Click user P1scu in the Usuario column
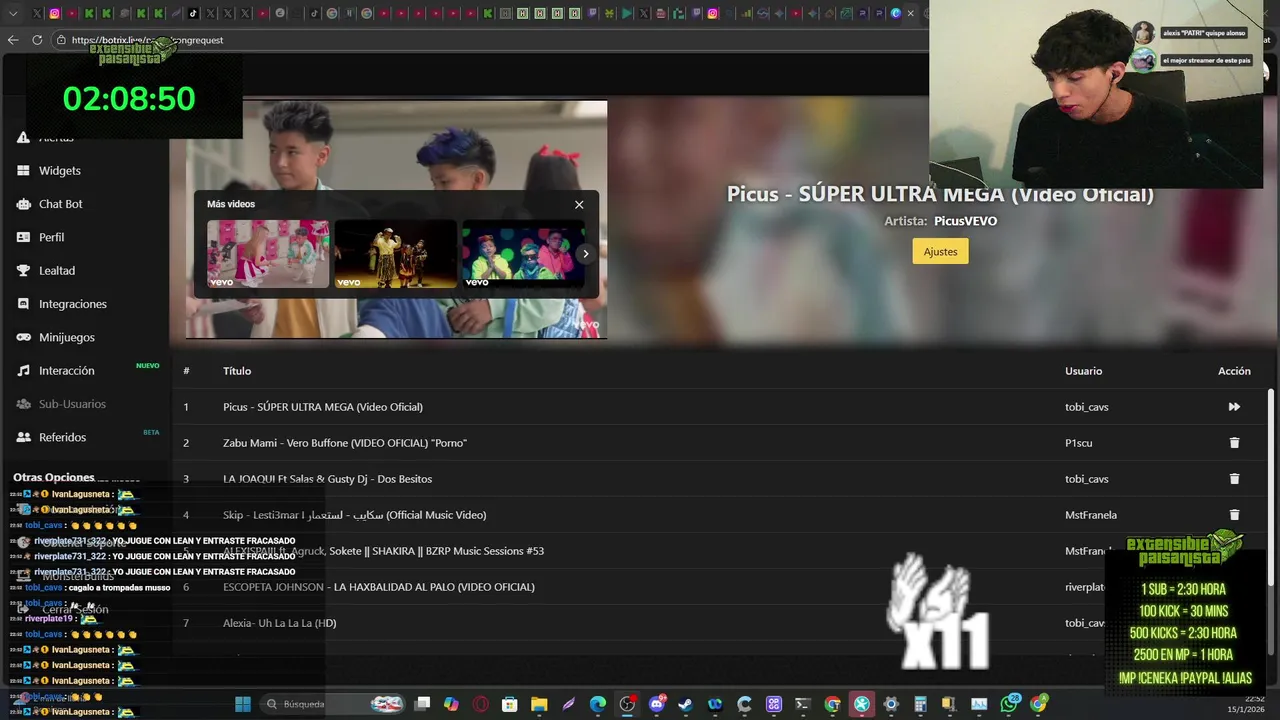The width and height of the screenshot is (1280, 720). (1078, 443)
